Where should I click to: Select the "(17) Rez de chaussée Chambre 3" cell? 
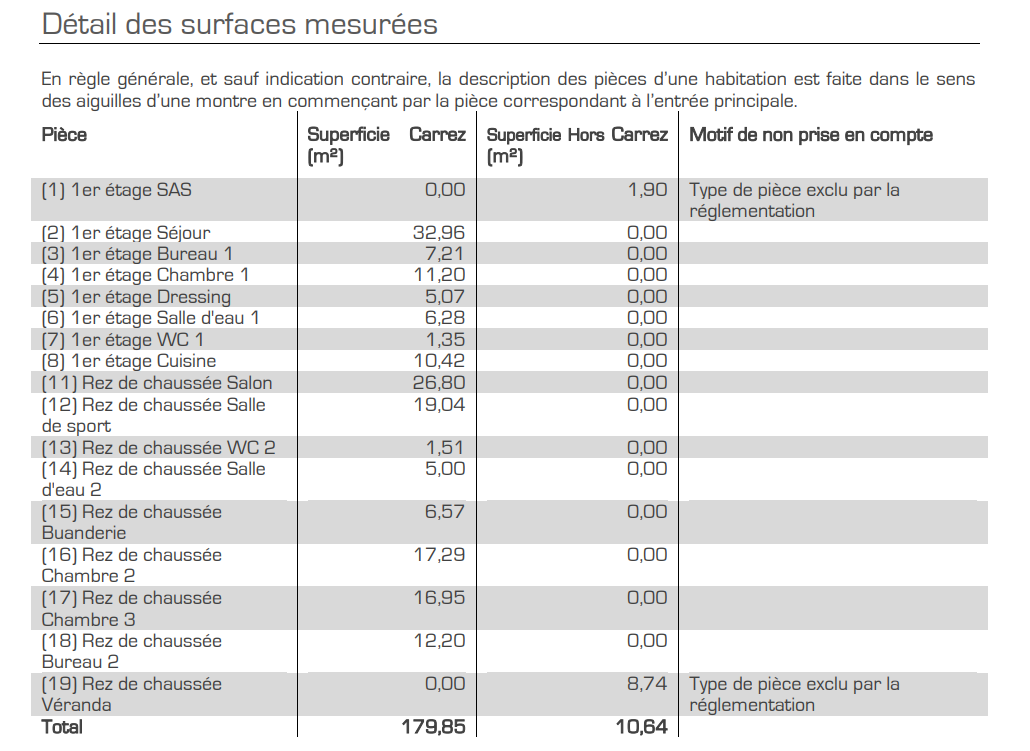tap(131, 608)
